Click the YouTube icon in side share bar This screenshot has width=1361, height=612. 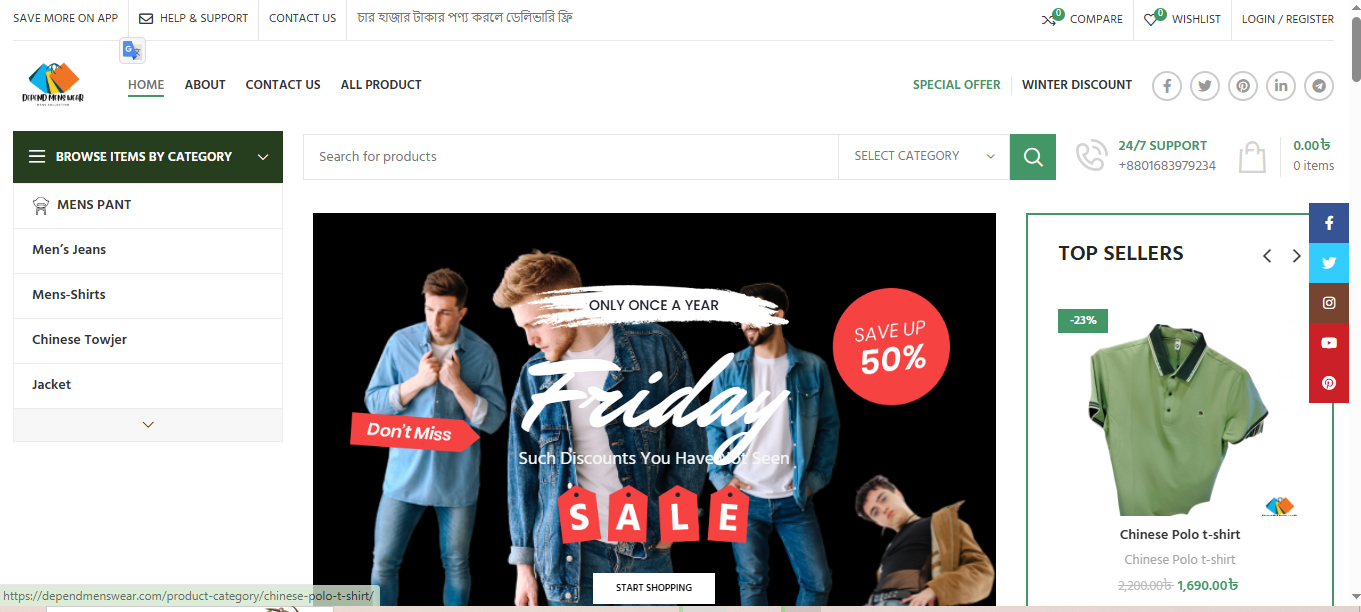point(1329,343)
